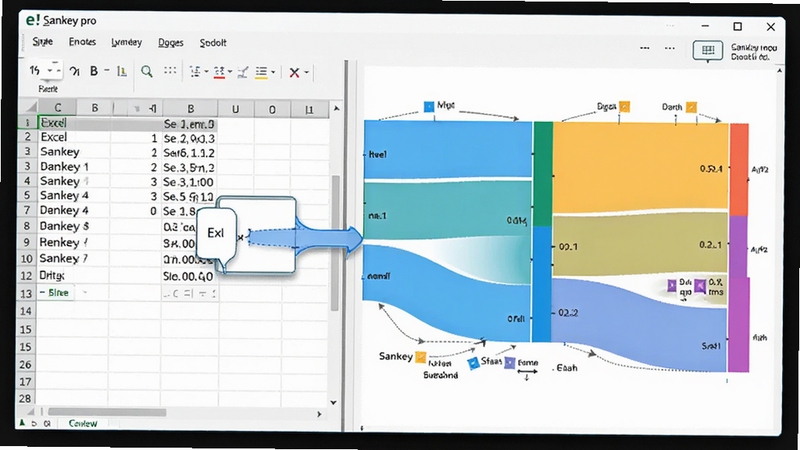This screenshot has height=450, width=800.
Task: Click the horizontal scroll-right arrow
Action: pos(319,414)
